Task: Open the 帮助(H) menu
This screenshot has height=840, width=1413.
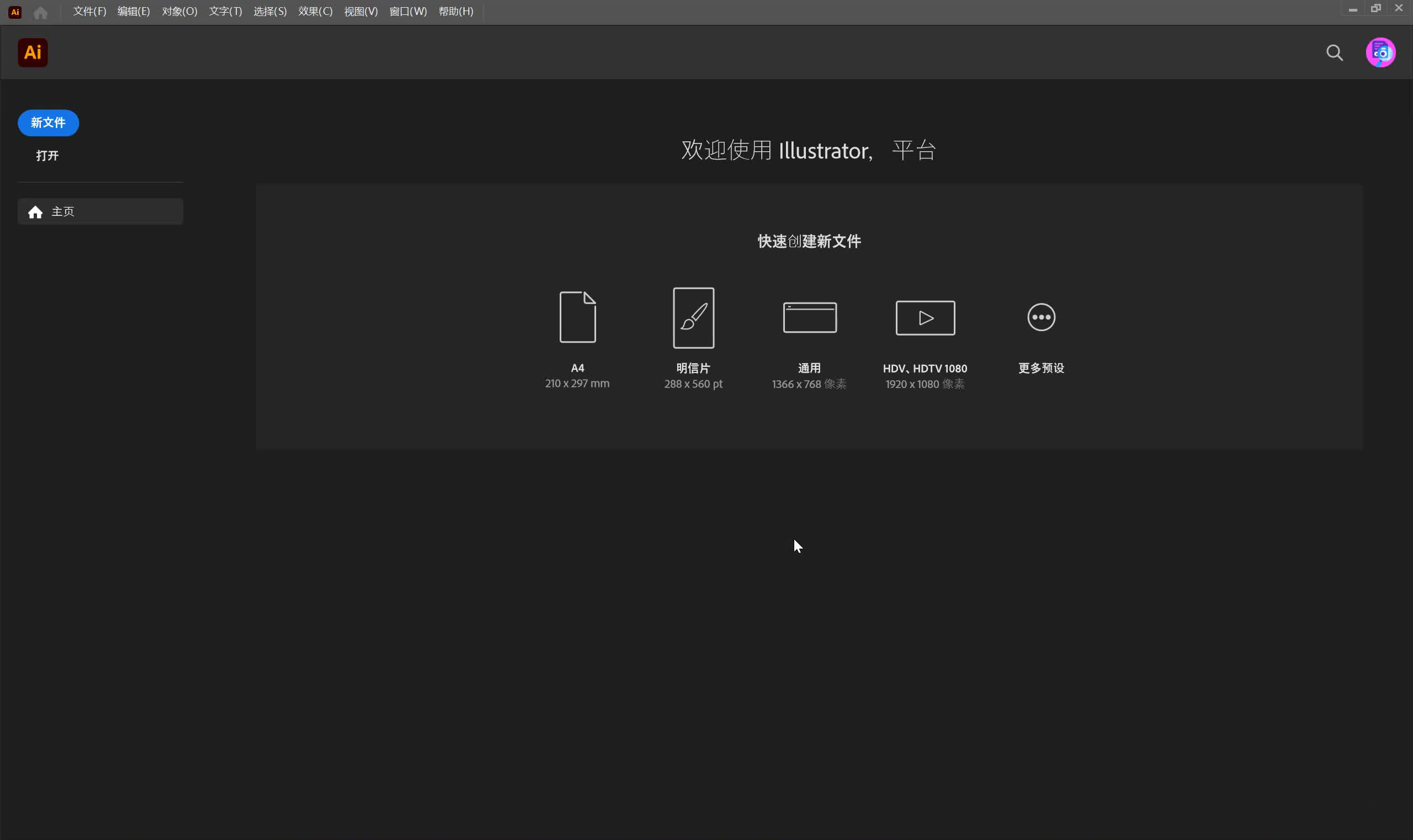Action: click(456, 12)
